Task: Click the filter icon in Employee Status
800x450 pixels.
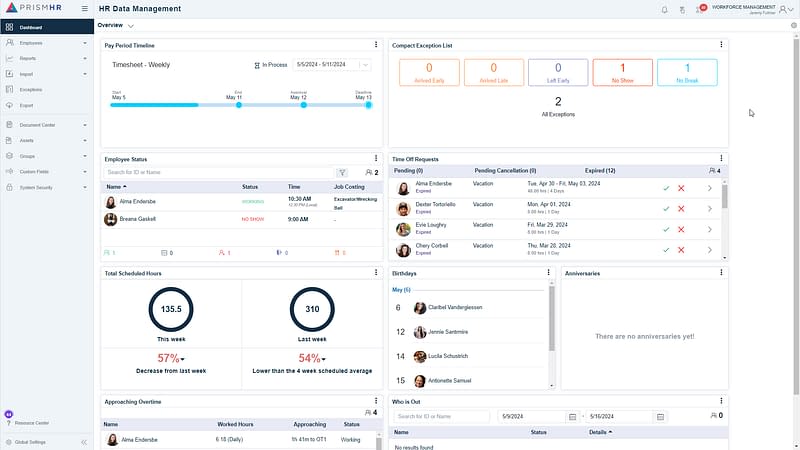Action: [342, 173]
